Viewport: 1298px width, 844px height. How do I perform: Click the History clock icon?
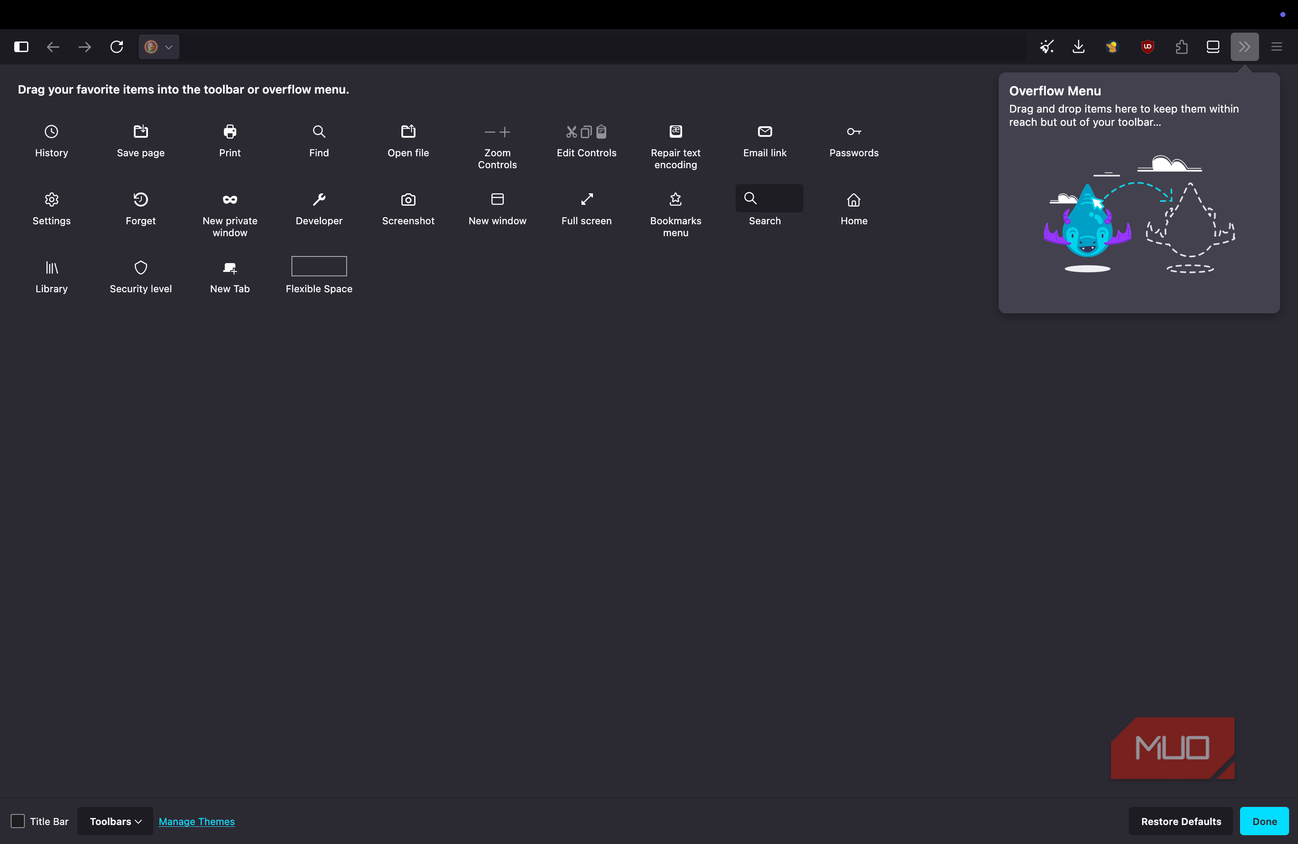point(52,132)
